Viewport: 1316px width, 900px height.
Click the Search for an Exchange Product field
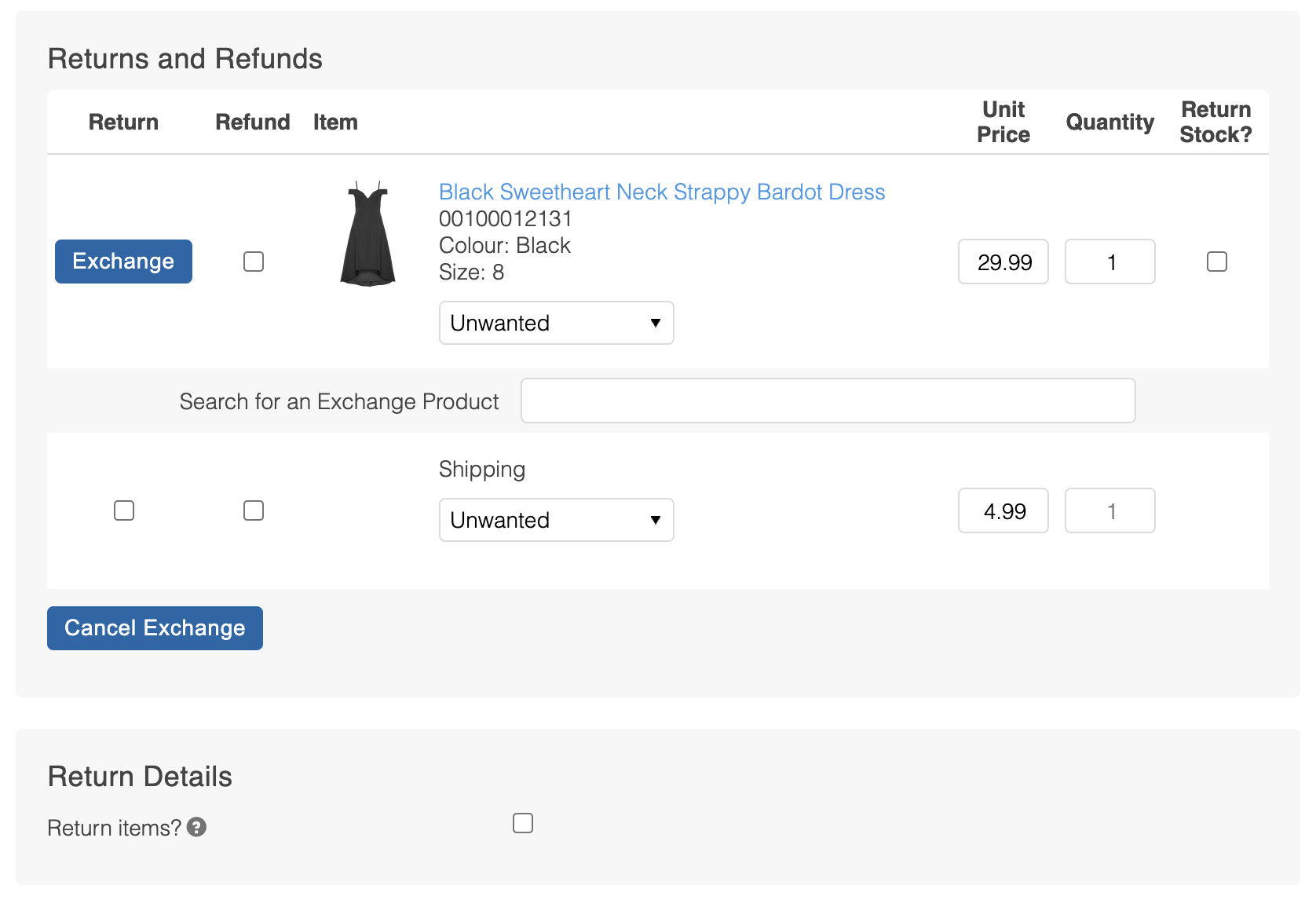(828, 401)
